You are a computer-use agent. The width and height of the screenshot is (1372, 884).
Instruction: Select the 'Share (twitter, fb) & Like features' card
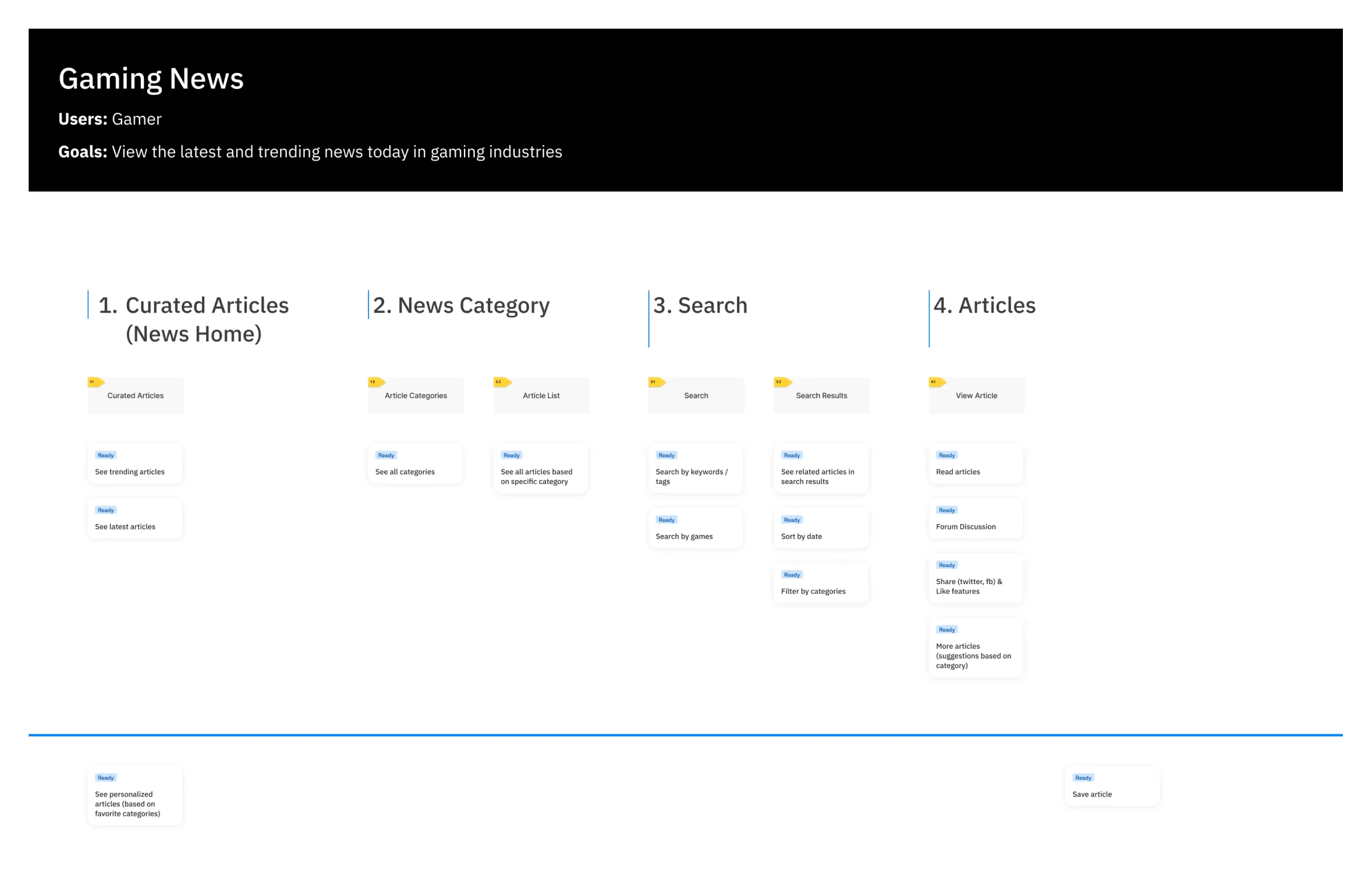pos(976,579)
